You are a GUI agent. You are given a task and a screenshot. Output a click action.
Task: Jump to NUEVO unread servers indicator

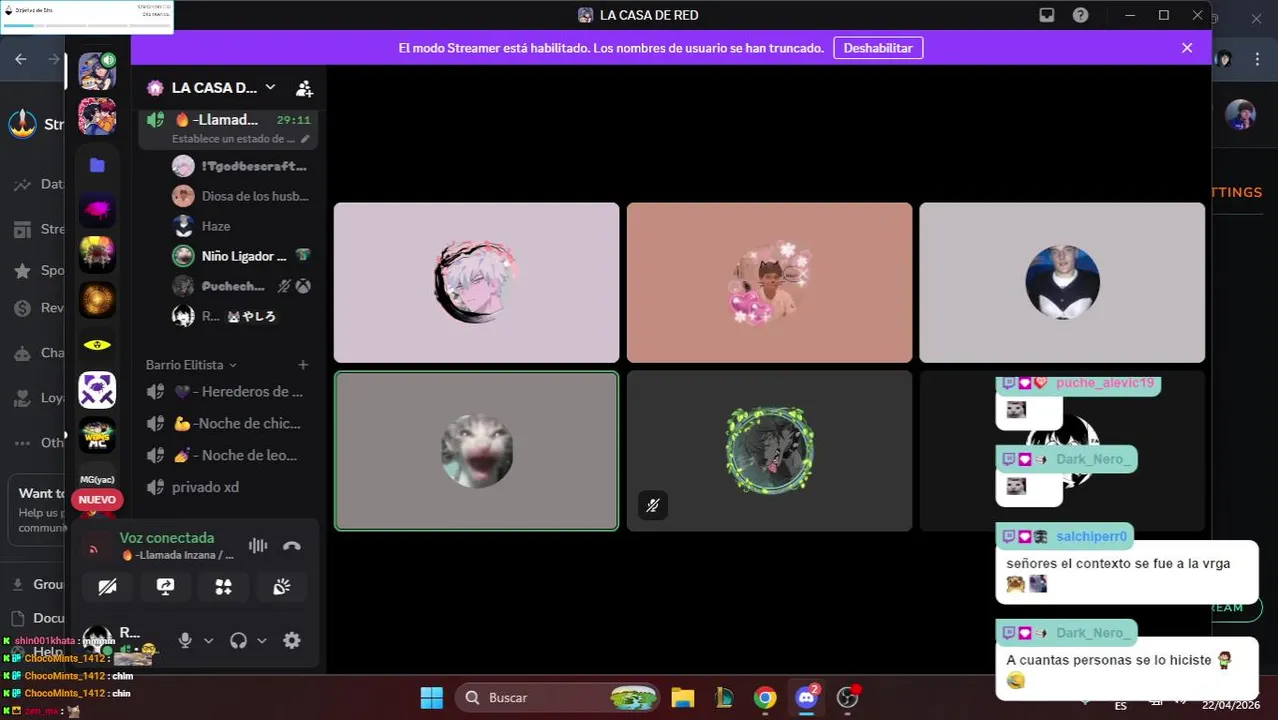coord(97,499)
